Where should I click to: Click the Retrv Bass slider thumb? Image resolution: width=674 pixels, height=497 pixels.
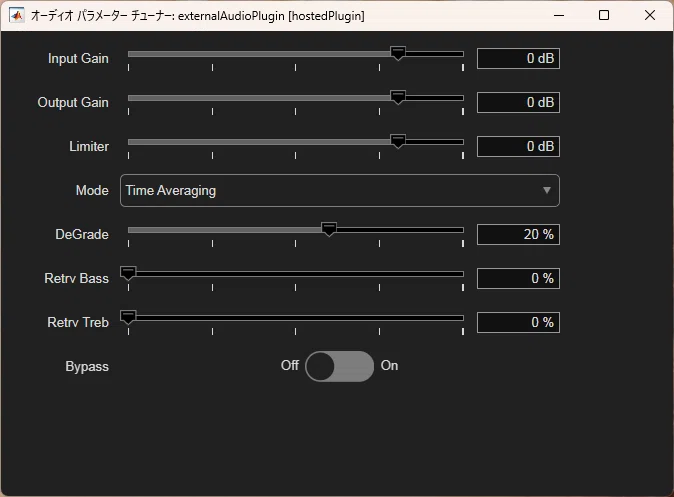point(128,273)
